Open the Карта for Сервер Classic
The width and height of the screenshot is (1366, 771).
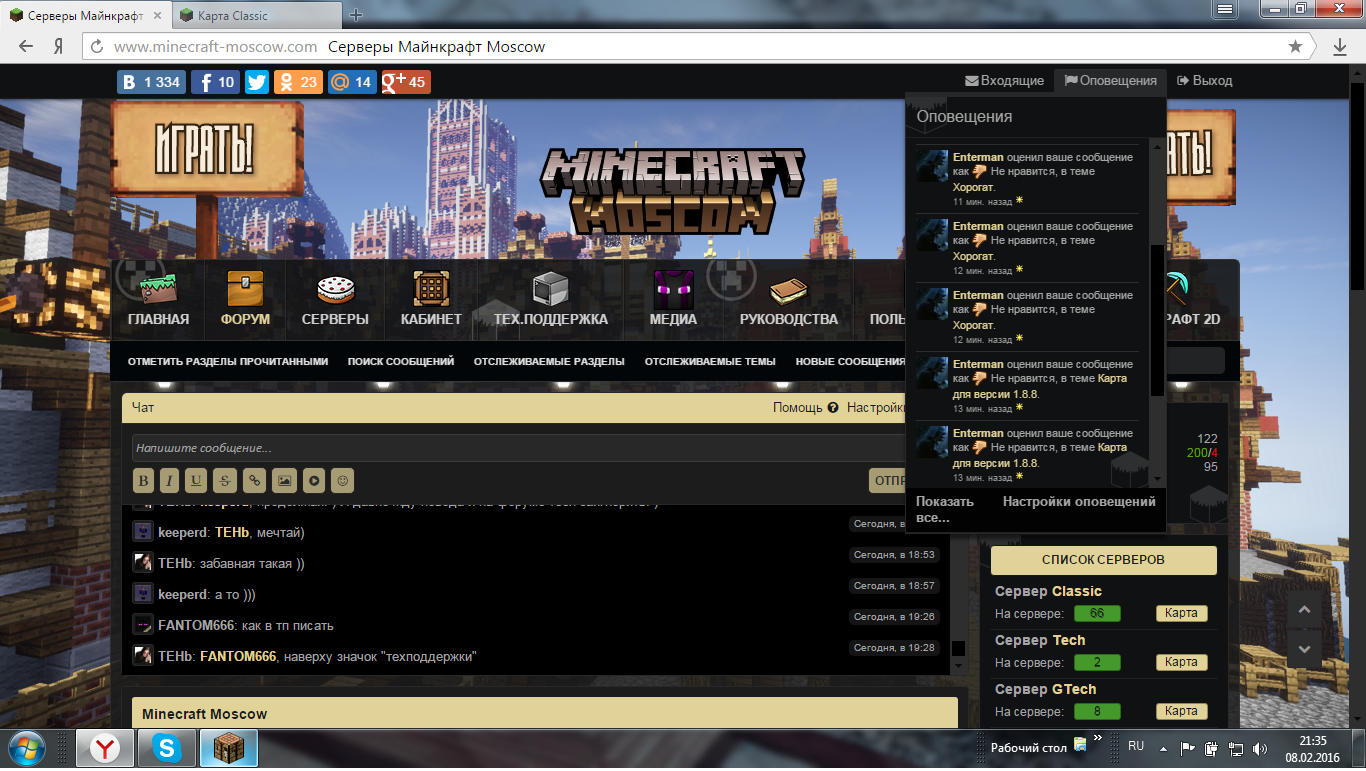(1181, 614)
